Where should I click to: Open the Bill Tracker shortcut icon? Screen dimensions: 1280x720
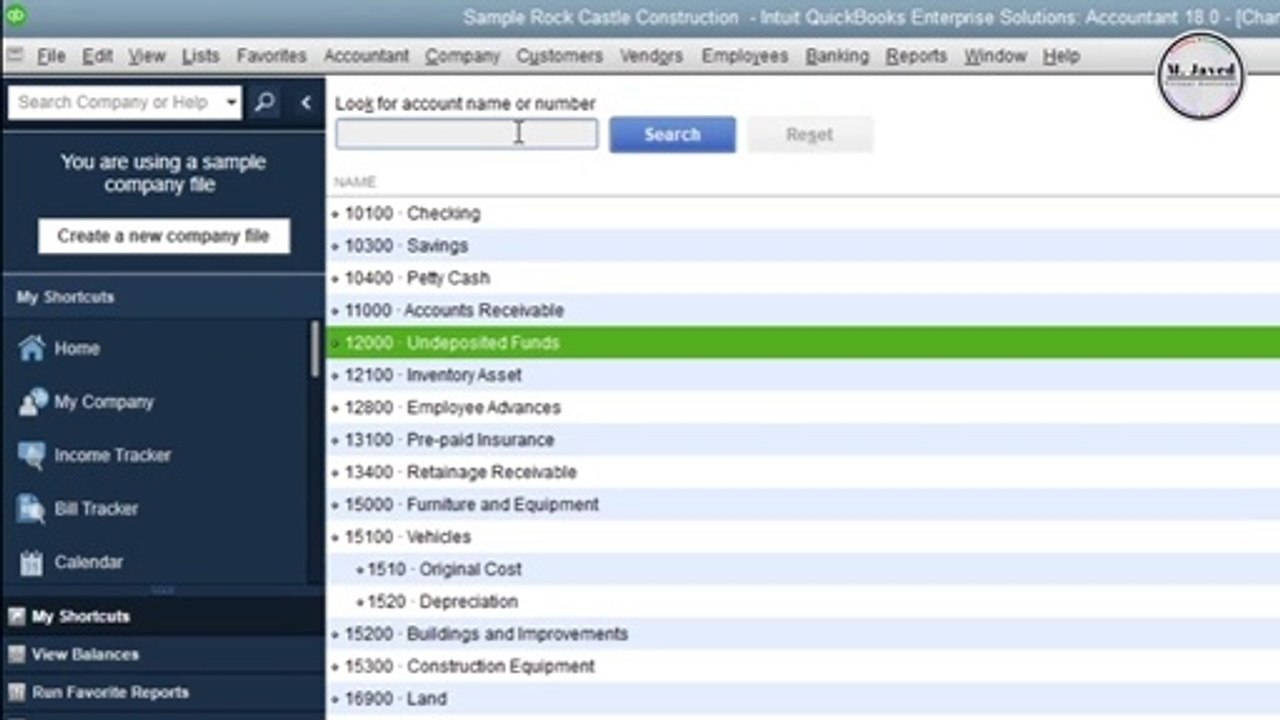point(31,509)
